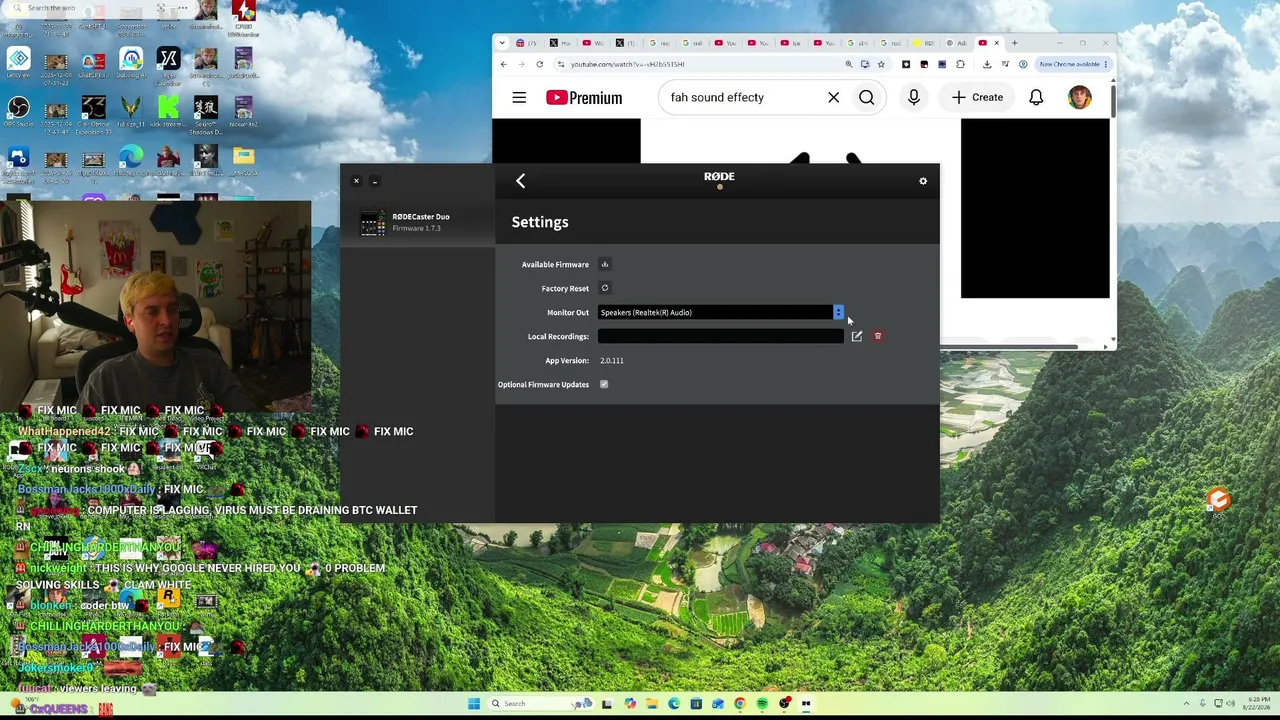Viewport: 1280px width, 720px height.
Task: Reload the Chrome page
Action: (x=539, y=64)
